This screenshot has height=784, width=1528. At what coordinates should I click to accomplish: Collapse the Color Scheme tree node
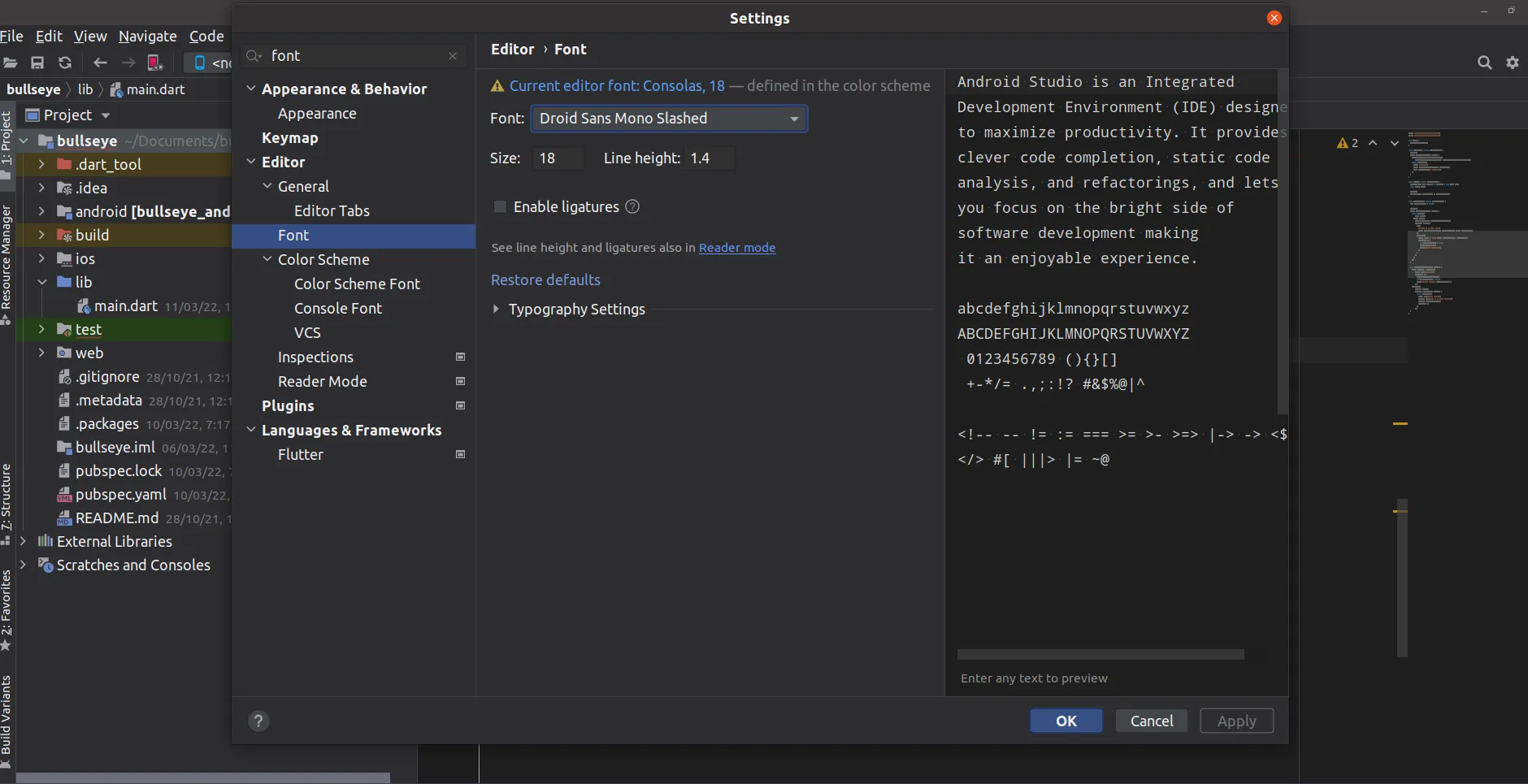[x=267, y=259]
